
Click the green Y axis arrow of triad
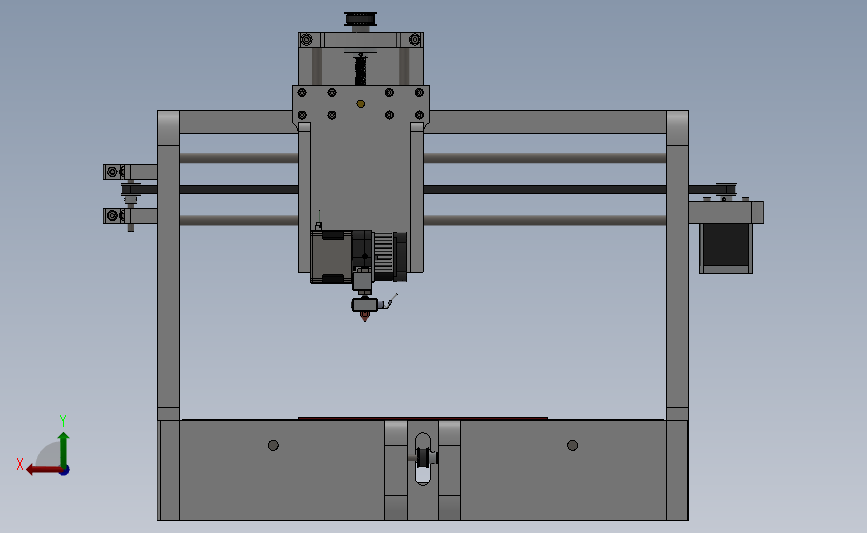63,449
